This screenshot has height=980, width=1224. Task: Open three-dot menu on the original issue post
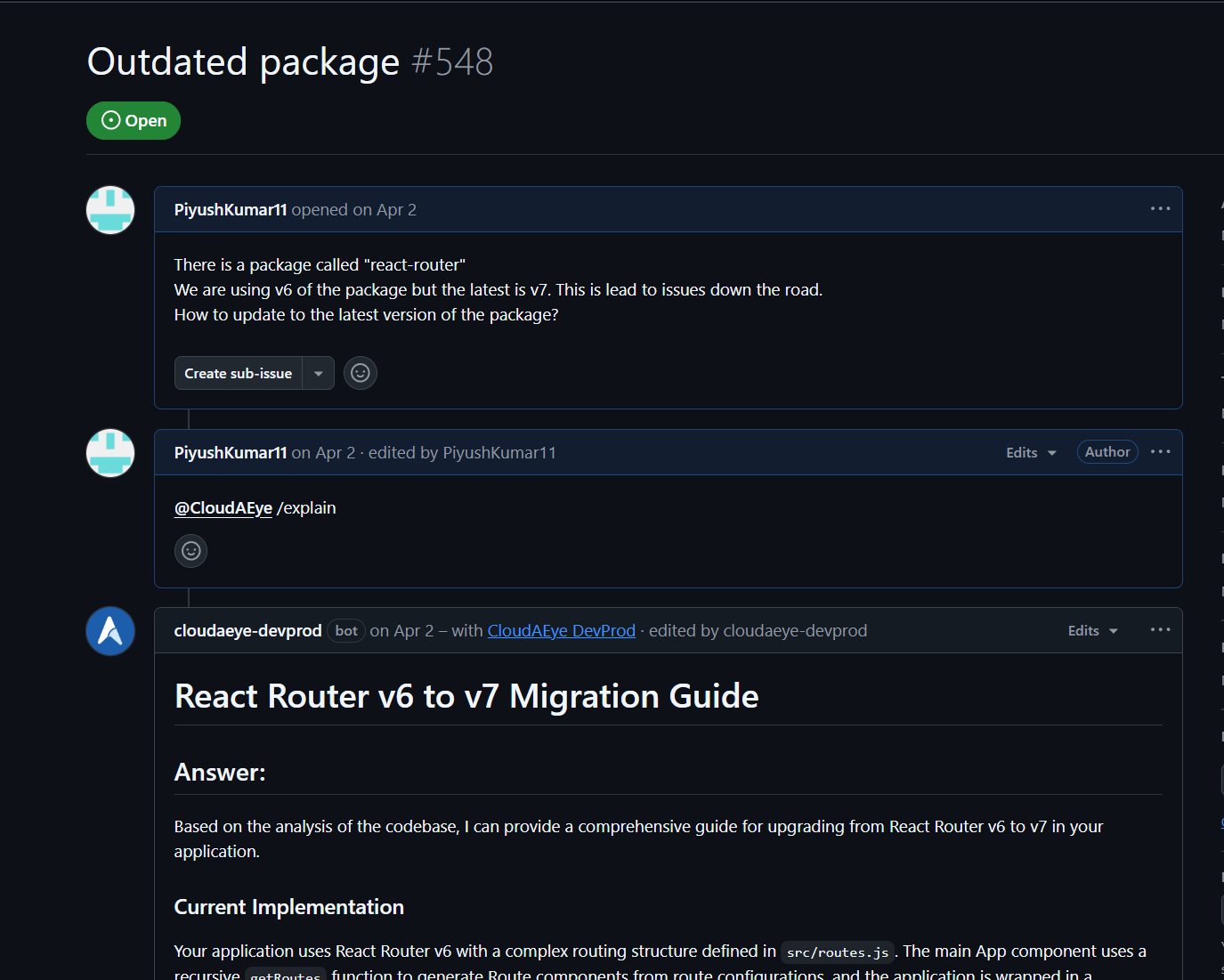coord(1160,209)
